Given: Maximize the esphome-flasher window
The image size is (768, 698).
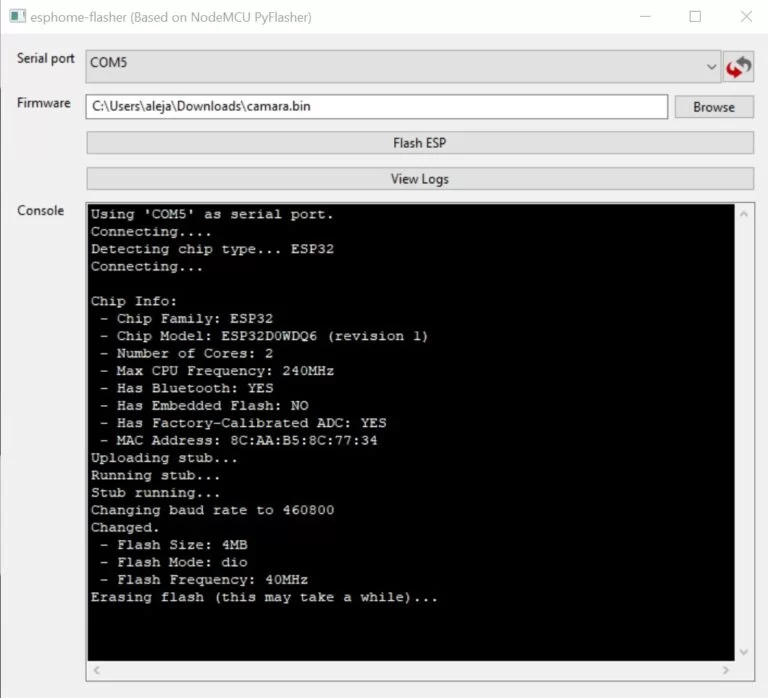Looking at the screenshot, I should (695, 17).
